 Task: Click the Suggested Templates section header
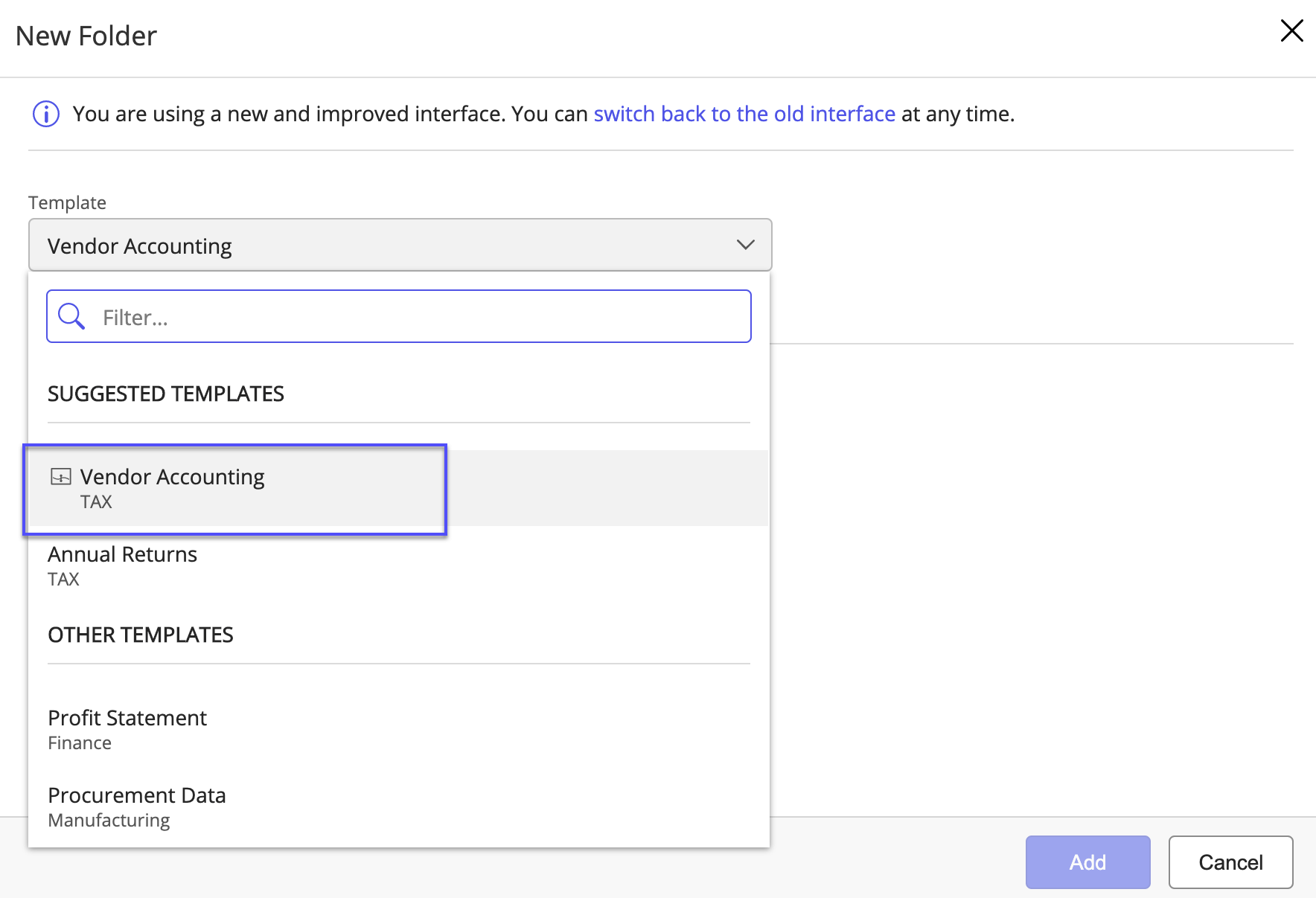click(x=166, y=394)
